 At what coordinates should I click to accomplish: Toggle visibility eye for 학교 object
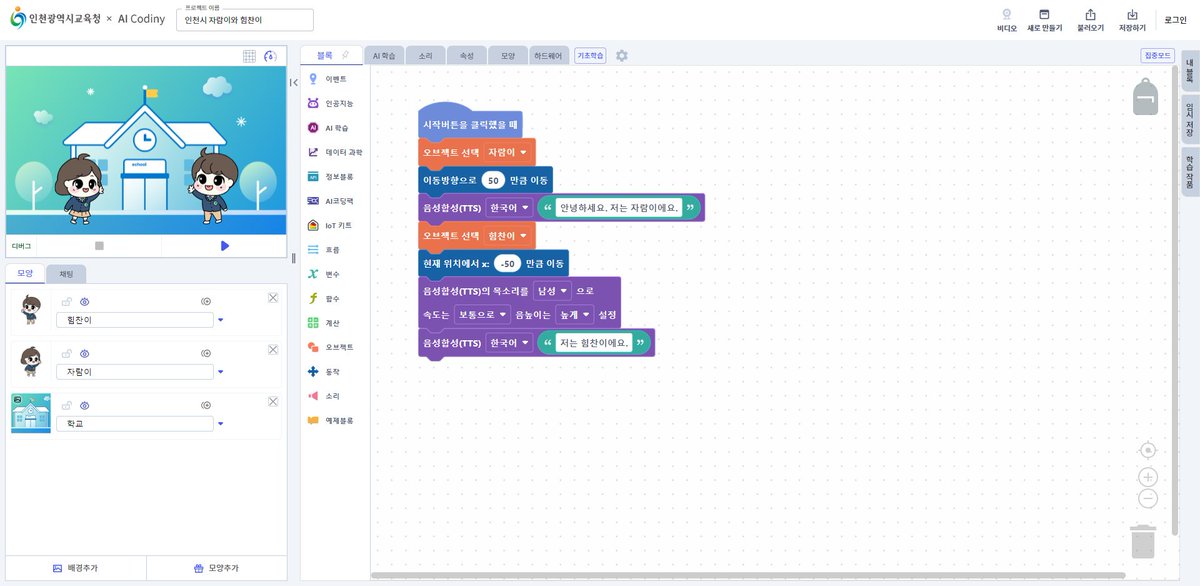pyautogui.click(x=85, y=405)
